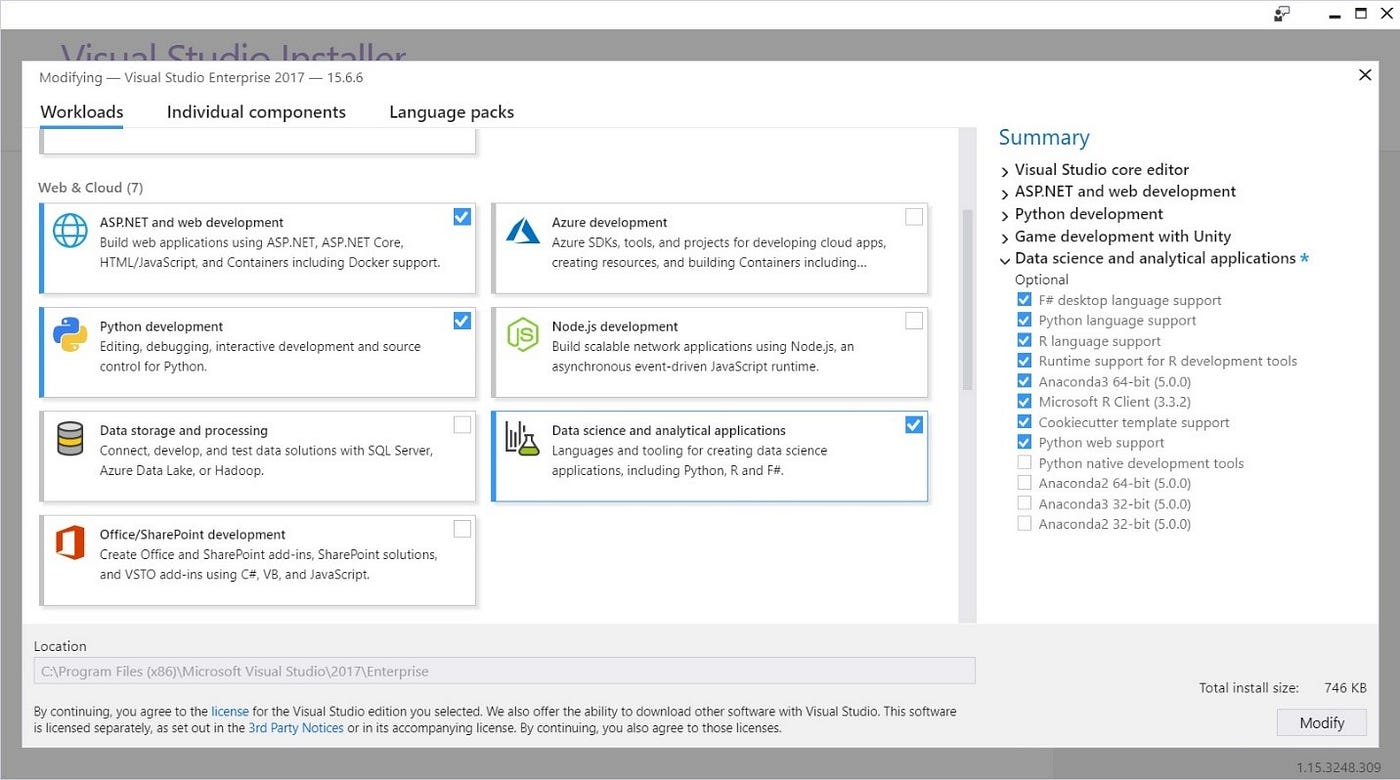Screen dimensions: 1400x780
Task: Click the Python development snake icon
Action: (x=68, y=334)
